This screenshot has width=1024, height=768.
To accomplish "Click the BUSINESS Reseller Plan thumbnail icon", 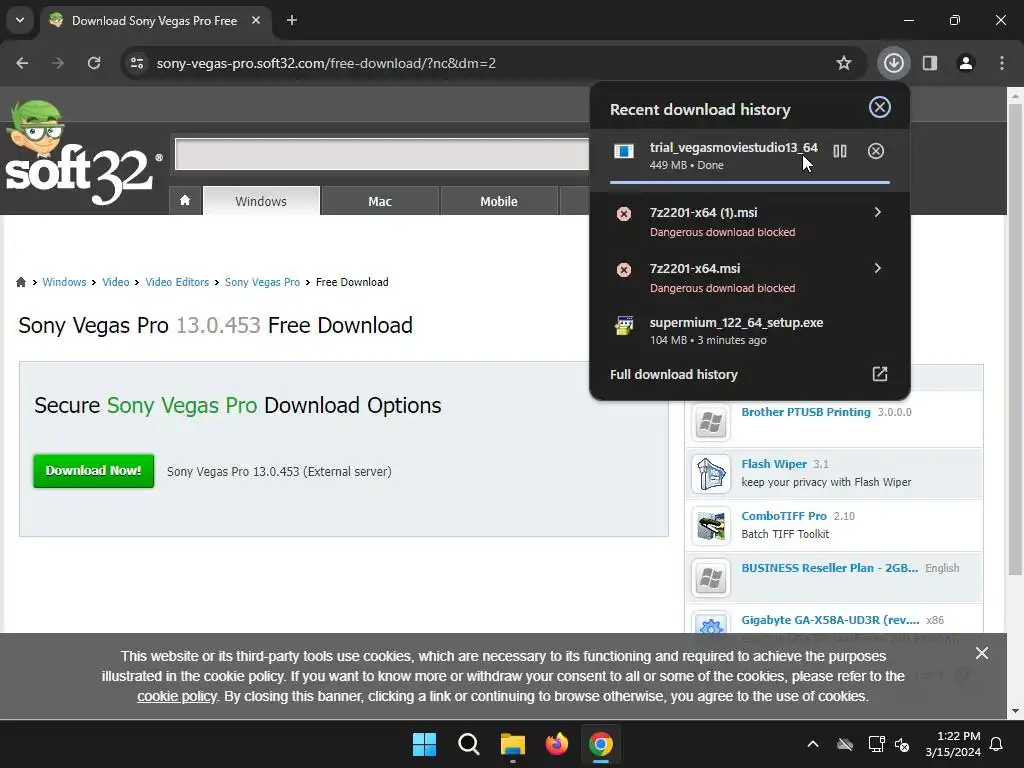I will (711, 578).
